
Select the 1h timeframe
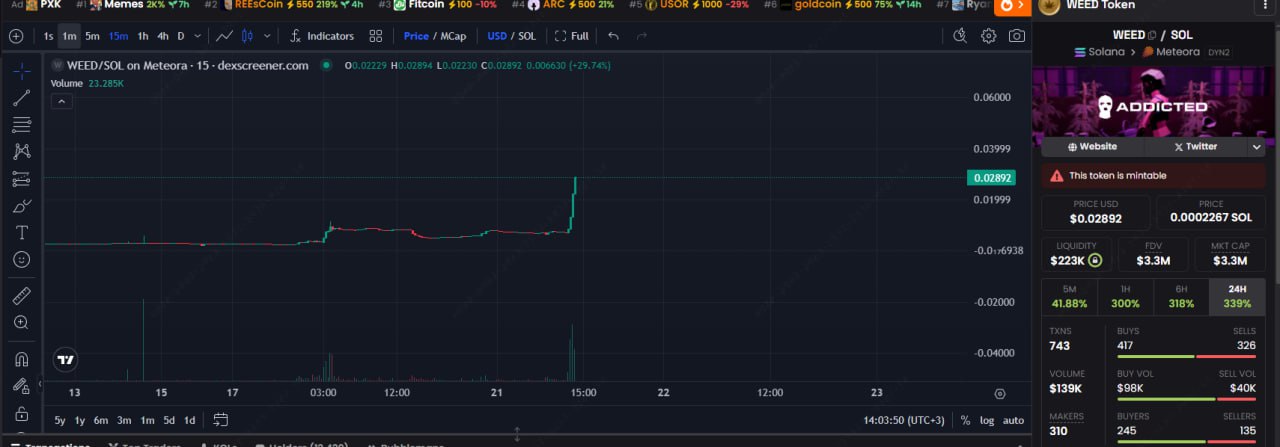click(143, 36)
